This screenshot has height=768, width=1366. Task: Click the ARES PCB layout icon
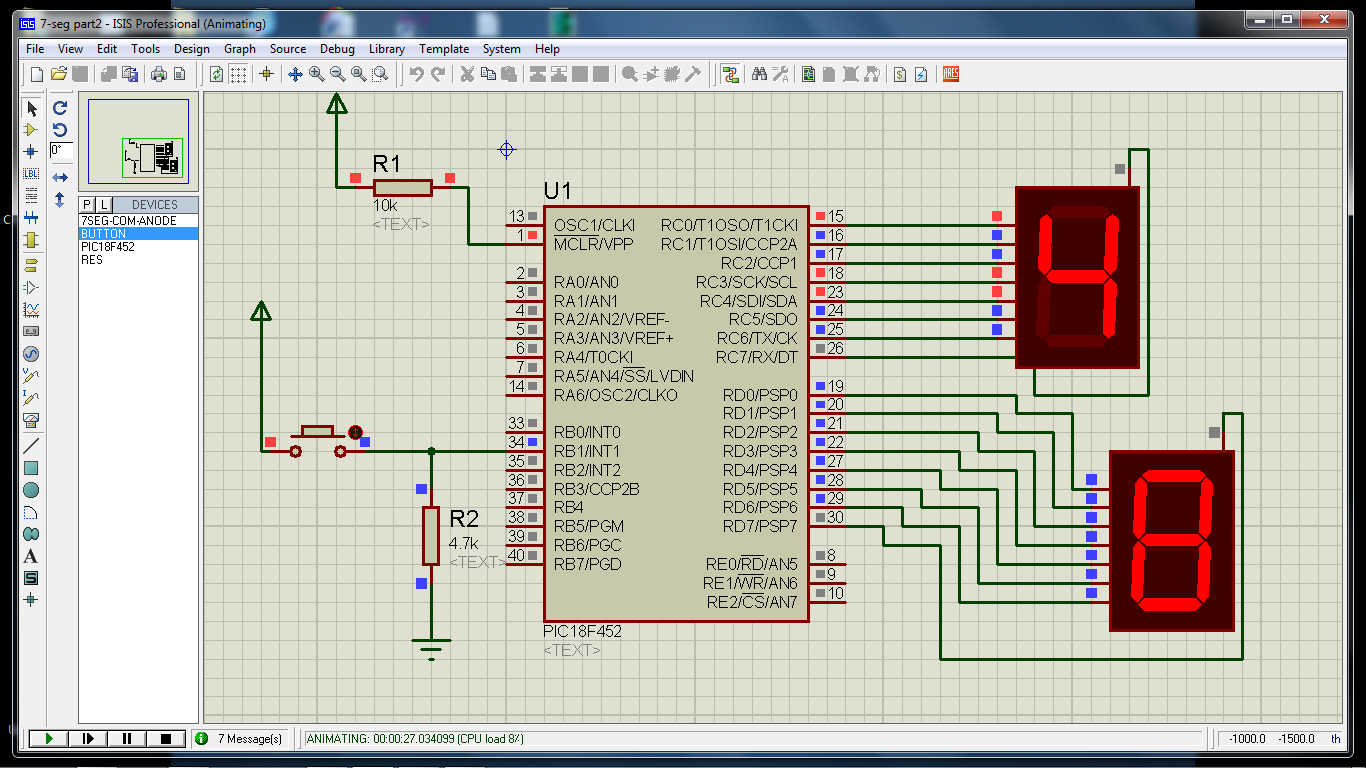tap(950, 73)
